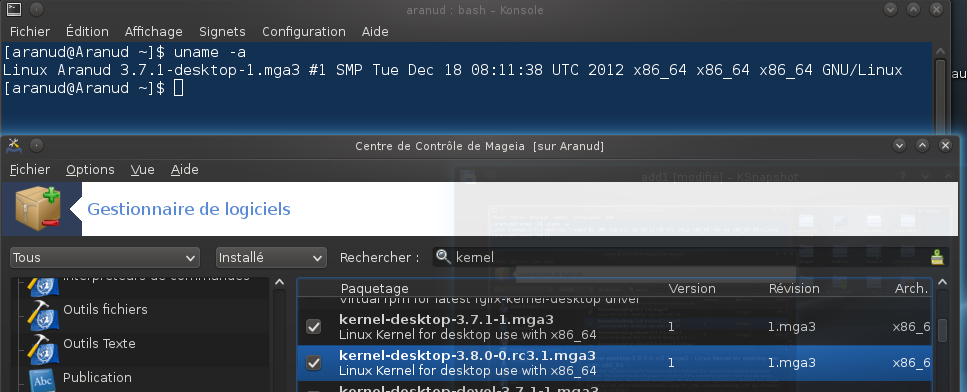Open the Publication category icon

point(42,380)
